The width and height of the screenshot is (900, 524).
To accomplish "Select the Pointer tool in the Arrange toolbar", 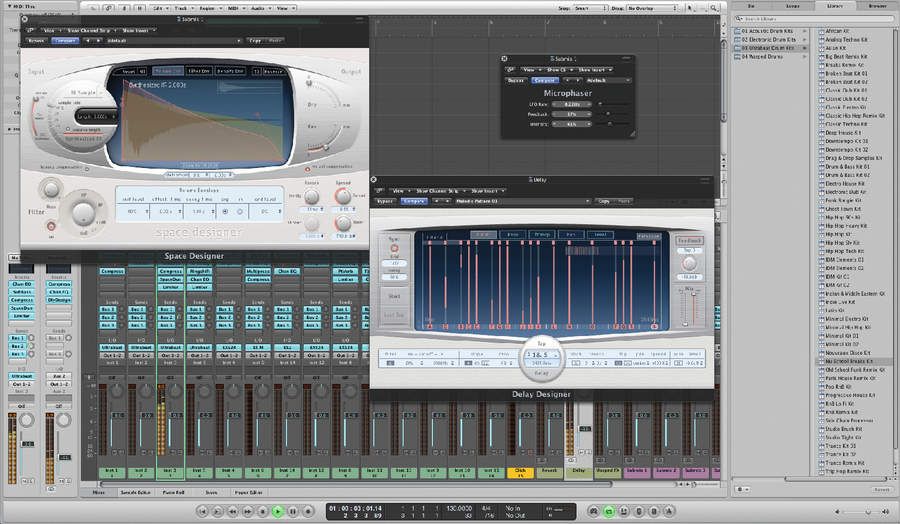I will point(690,9).
